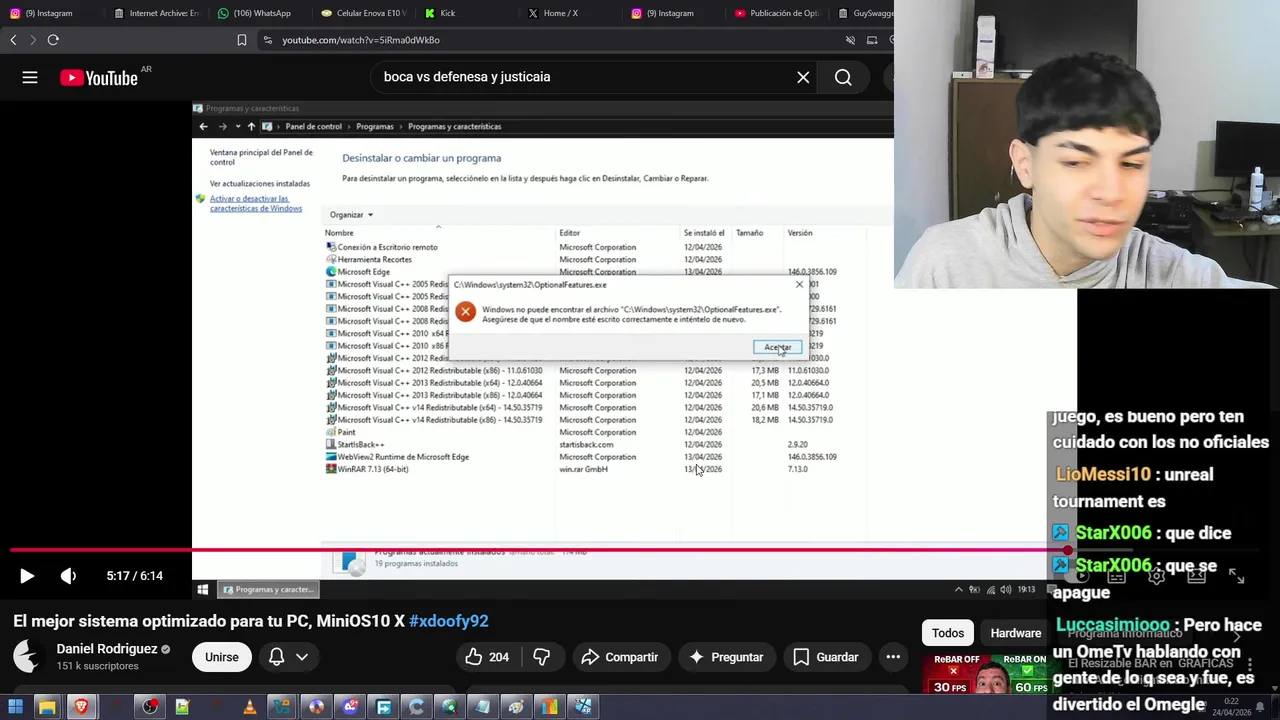Enter fullscreen mode on the player
1280x720 pixels.
coord(1236,576)
